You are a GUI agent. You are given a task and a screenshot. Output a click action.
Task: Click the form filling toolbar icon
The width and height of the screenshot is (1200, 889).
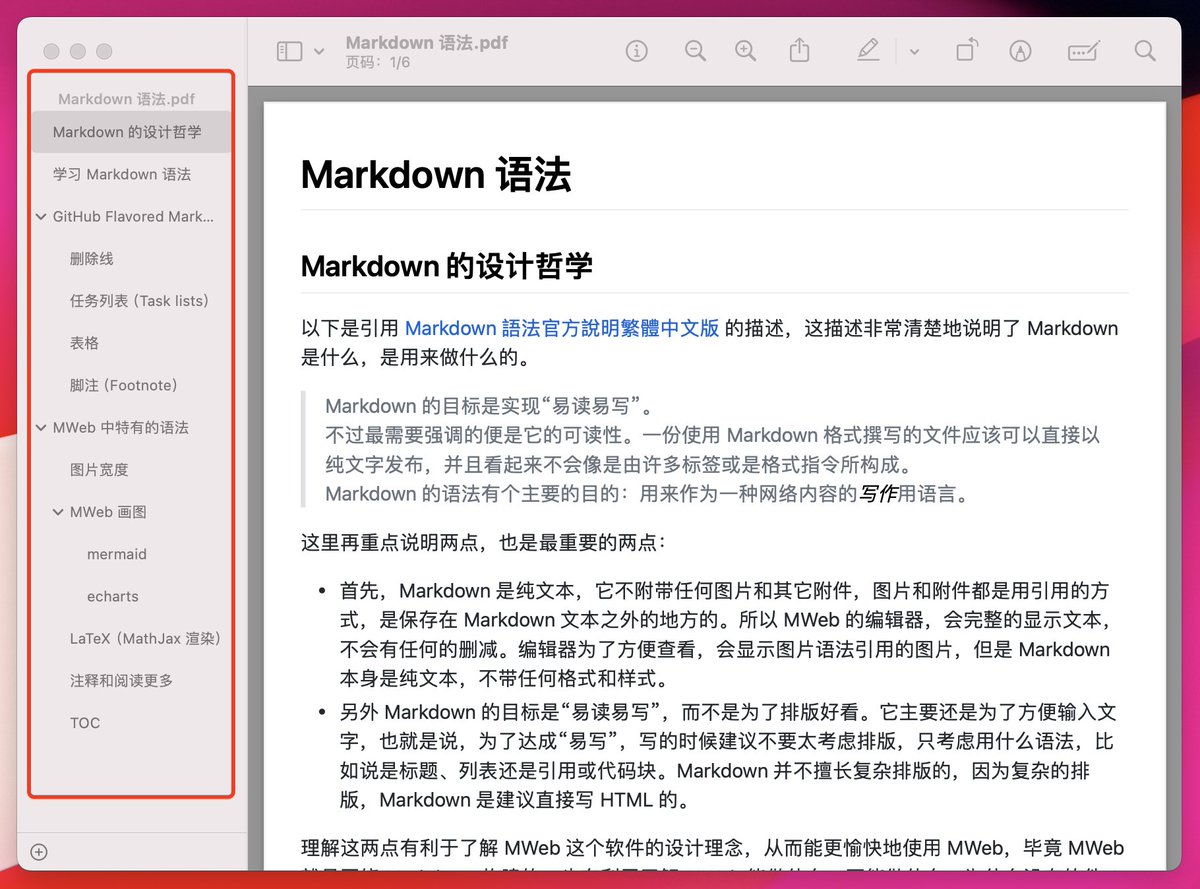tap(1083, 51)
